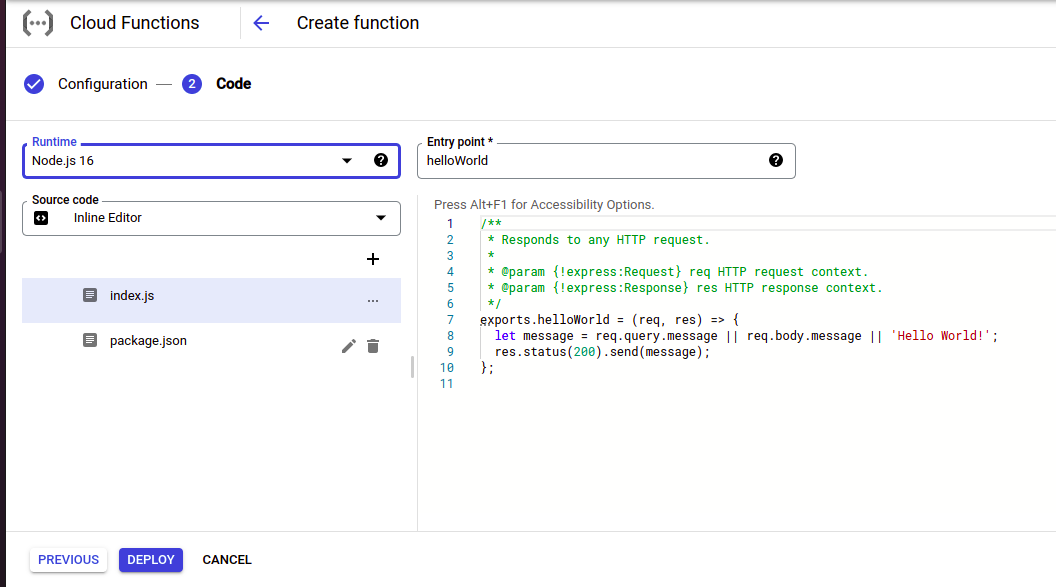Image resolution: width=1056 pixels, height=587 pixels.
Task: Click the panel splitter handle beside file list
Action: (412, 367)
